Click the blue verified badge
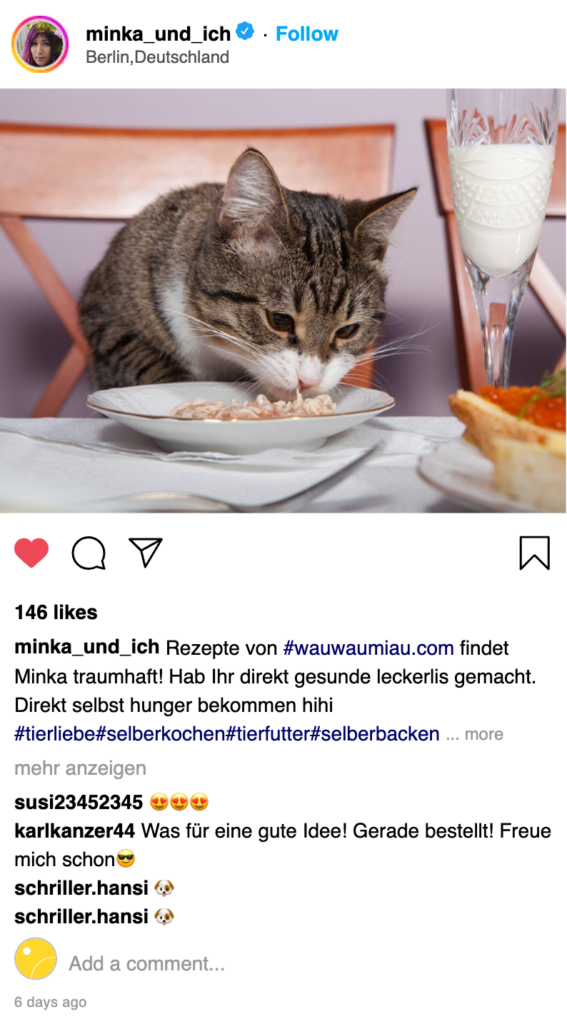 (245, 31)
